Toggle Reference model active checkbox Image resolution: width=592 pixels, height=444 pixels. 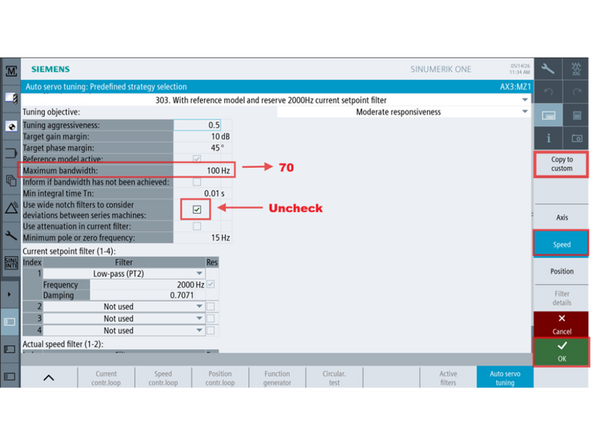(197, 159)
